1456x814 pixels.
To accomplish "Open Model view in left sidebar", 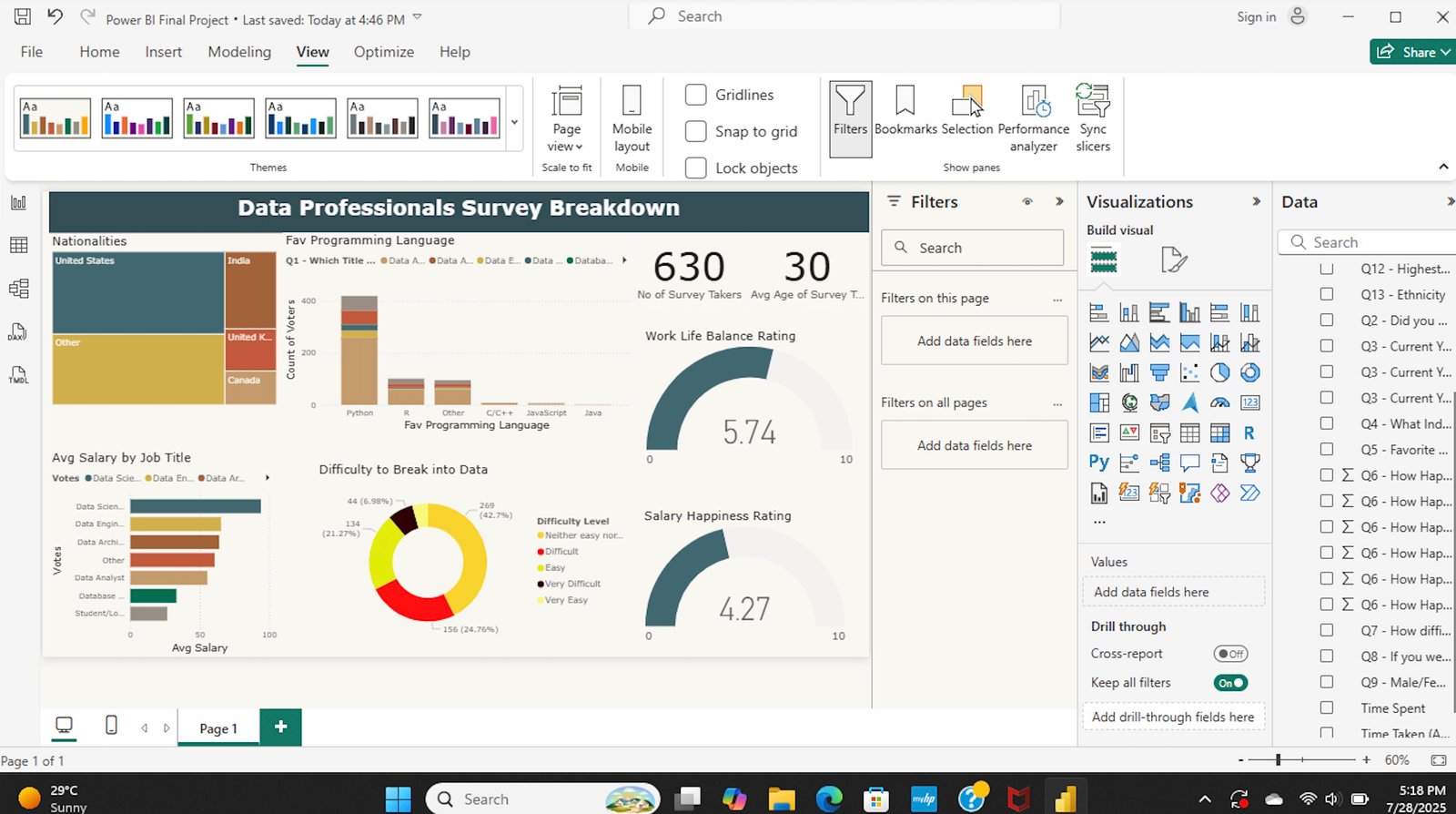I will (x=18, y=289).
